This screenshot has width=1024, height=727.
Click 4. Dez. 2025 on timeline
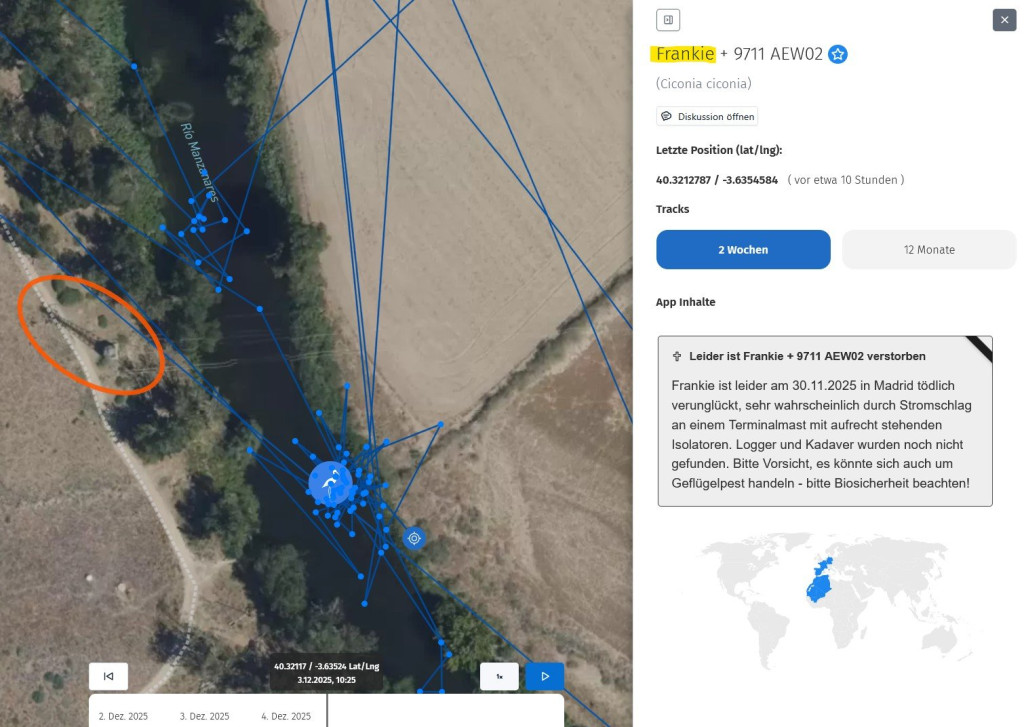[286, 716]
